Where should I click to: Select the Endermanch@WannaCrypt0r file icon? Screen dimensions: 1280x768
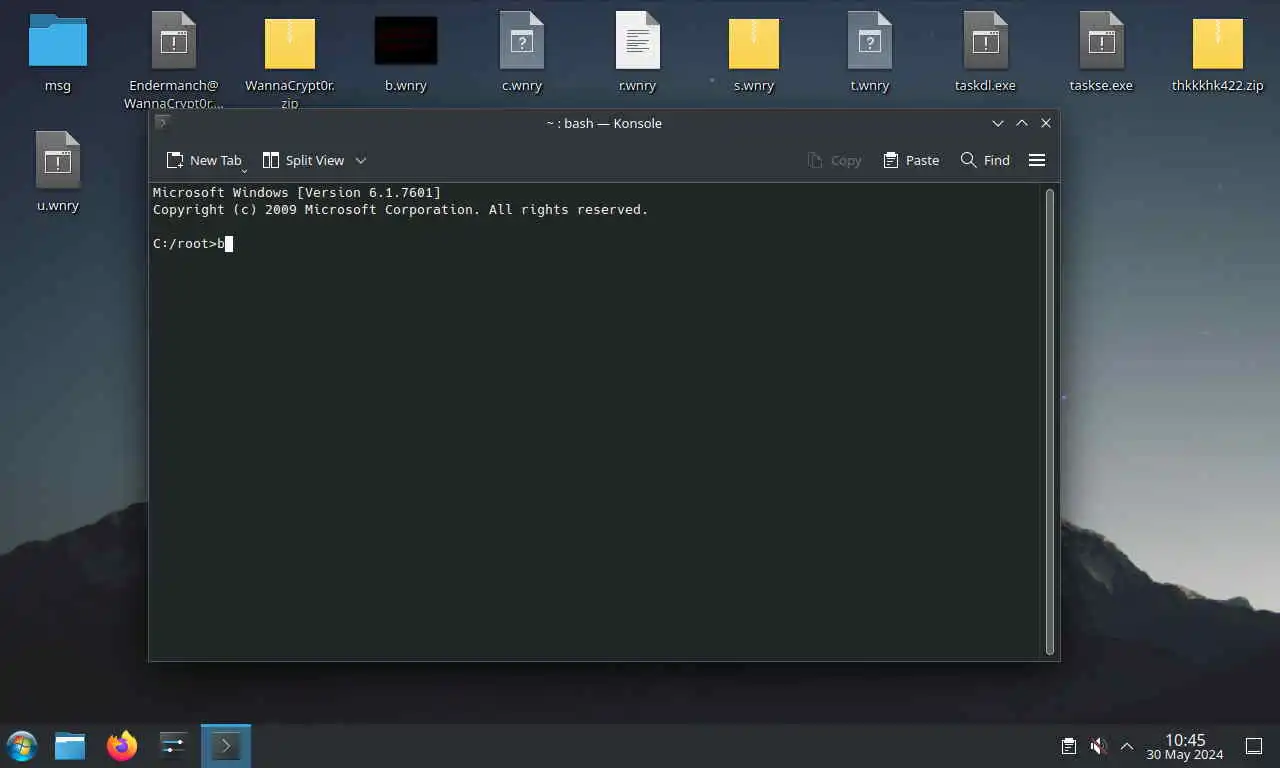pos(174,41)
